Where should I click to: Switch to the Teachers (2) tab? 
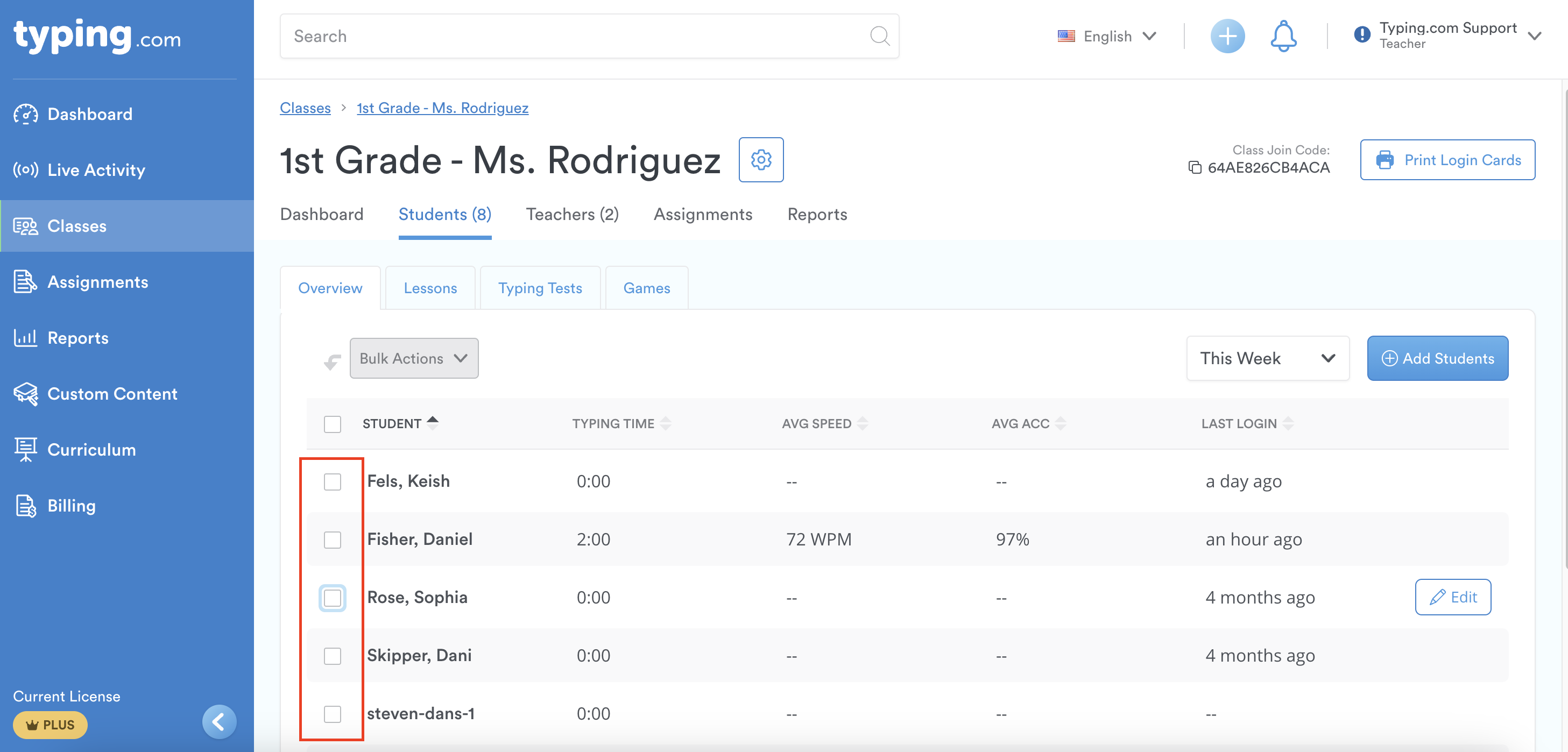pos(571,214)
